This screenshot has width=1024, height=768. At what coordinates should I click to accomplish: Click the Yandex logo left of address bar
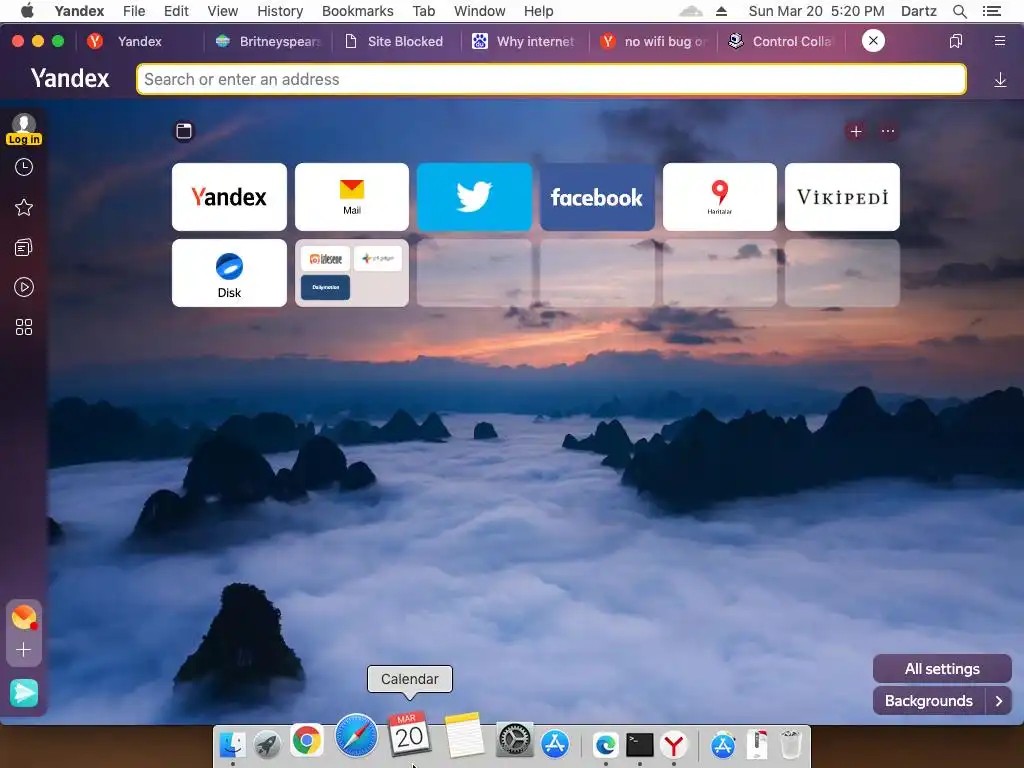[x=70, y=78]
